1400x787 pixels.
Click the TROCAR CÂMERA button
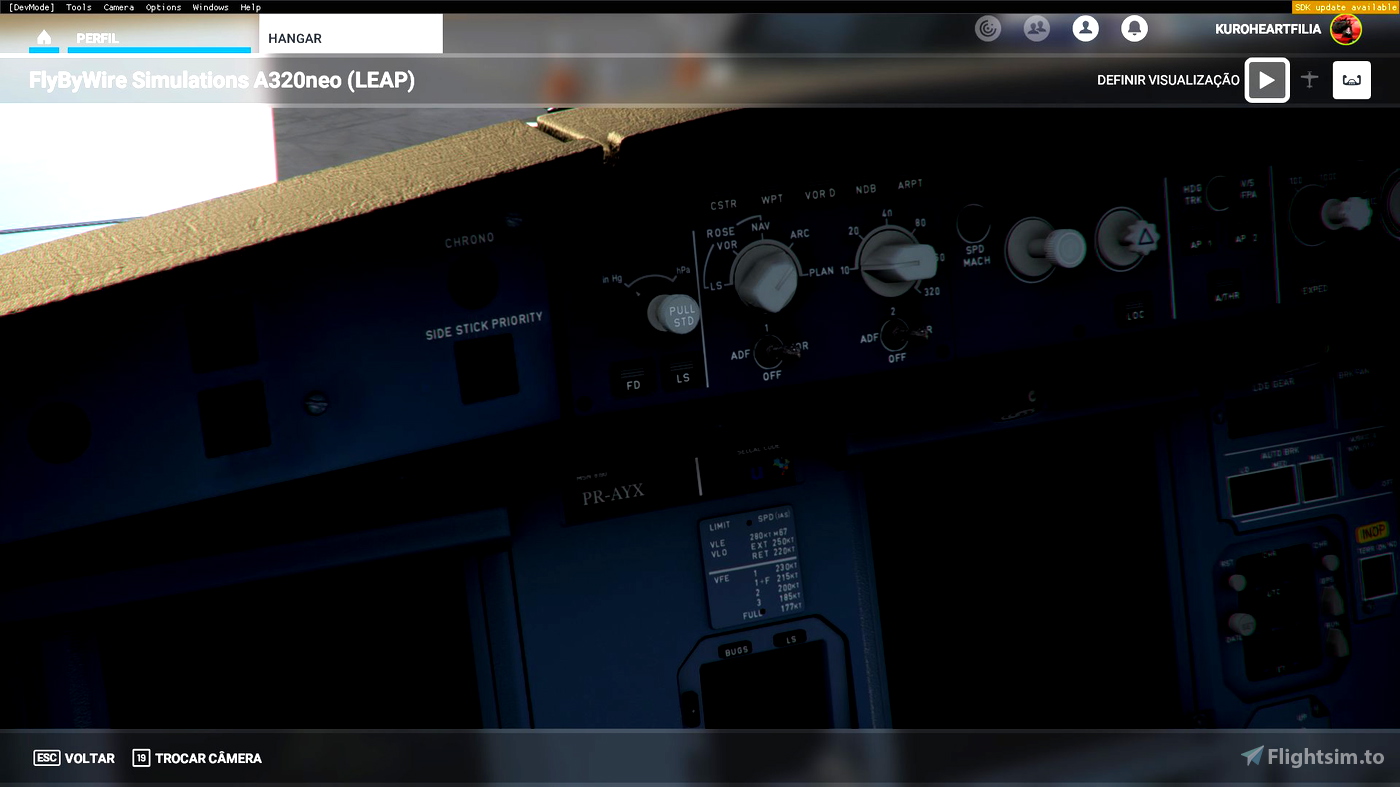(x=197, y=758)
